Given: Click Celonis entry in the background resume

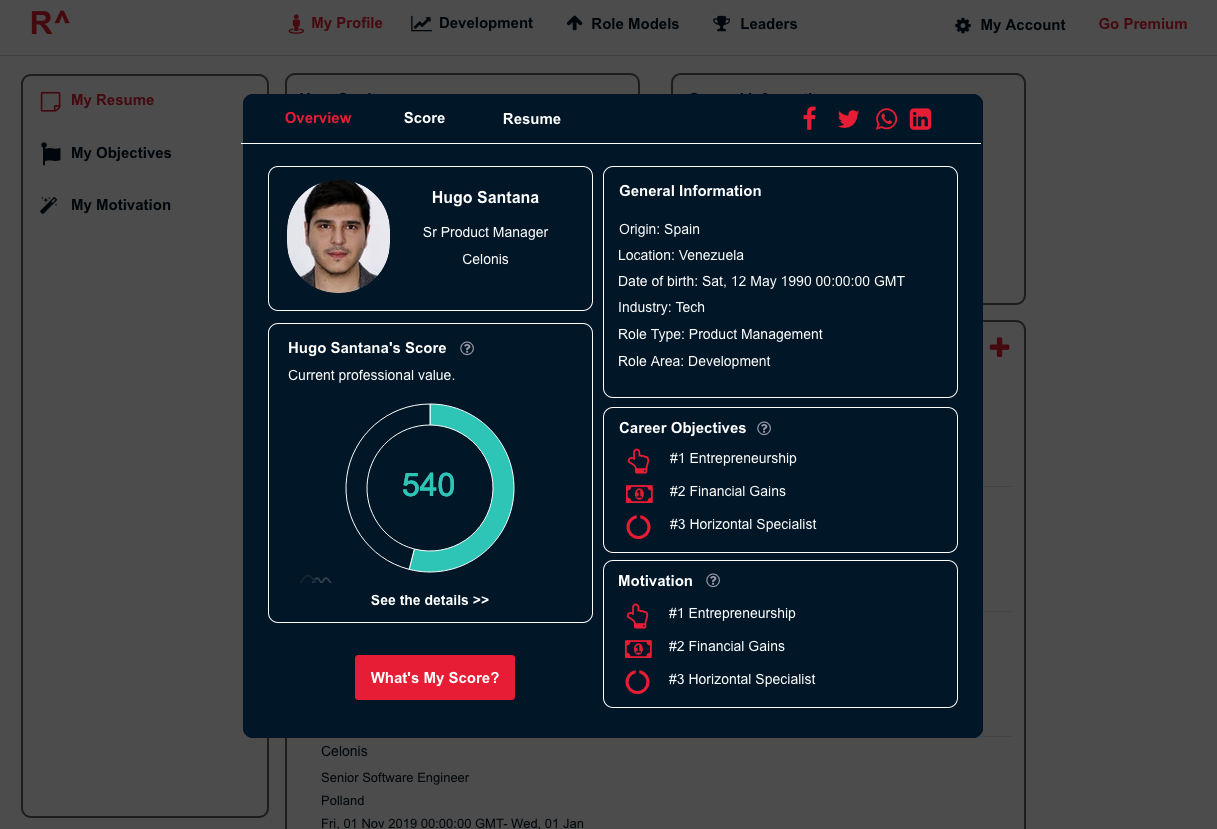Looking at the screenshot, I should coord(344,751).
